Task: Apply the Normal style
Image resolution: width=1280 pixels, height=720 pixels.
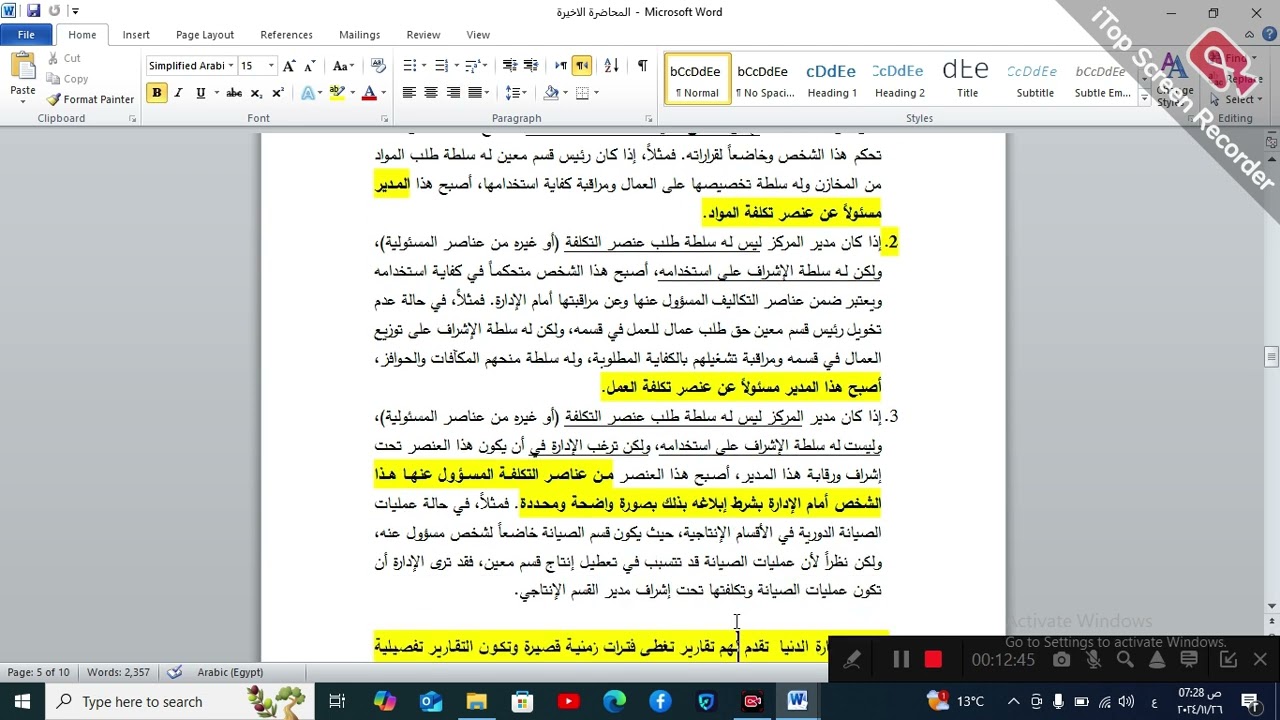Action: (x=696, y=80)
